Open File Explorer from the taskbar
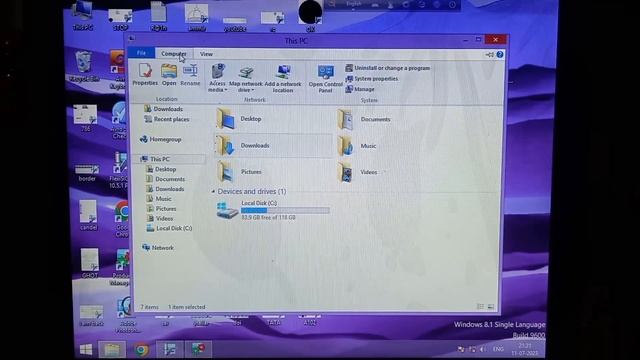The width and height of the screenshot is (640, 360). (112, 350)
